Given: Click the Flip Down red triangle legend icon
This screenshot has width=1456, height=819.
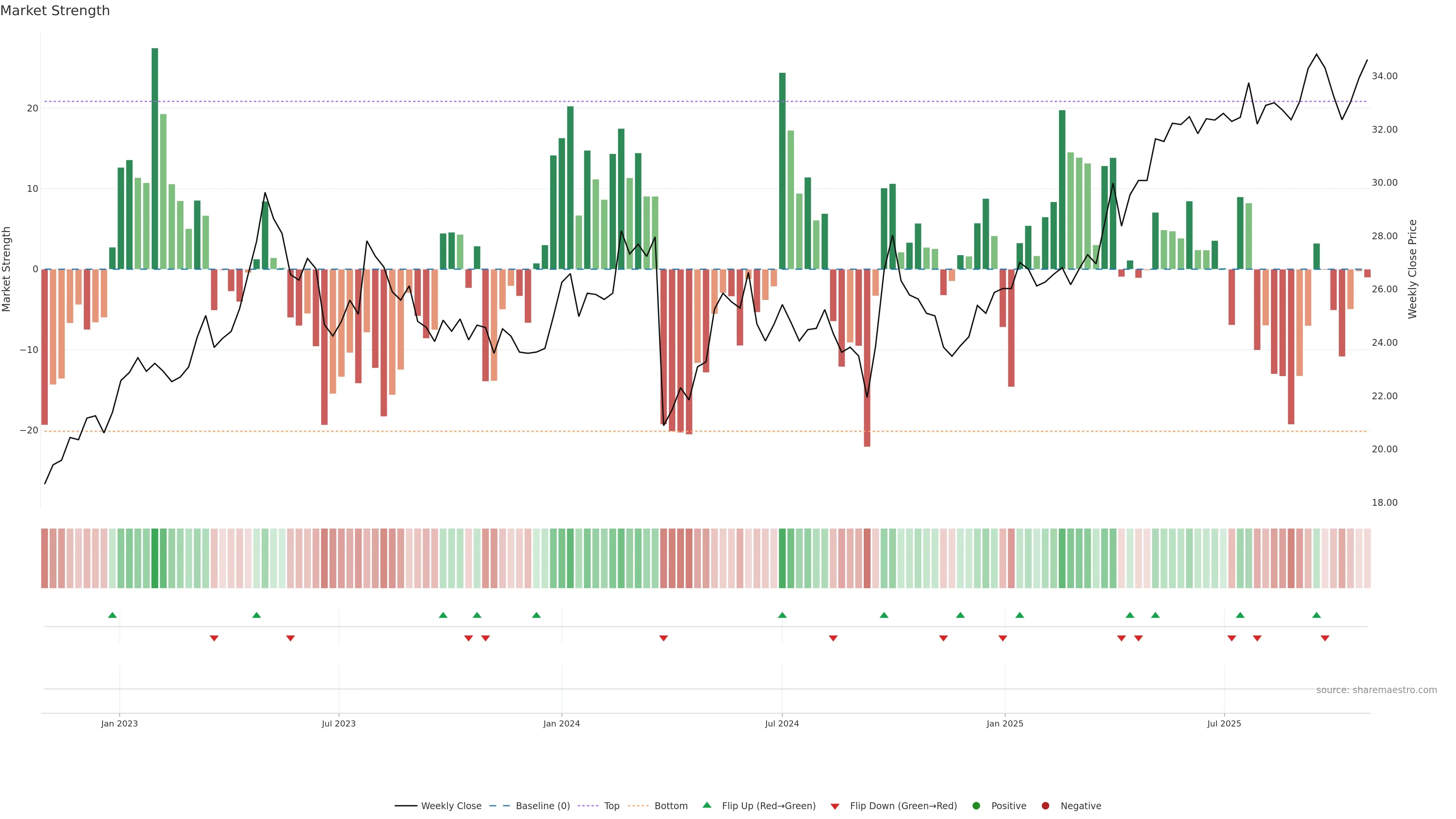Looking at the screenshot, I should 835,806.
